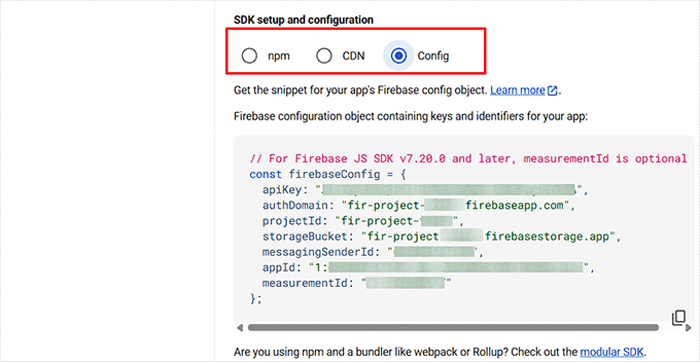Copy the Firebase config snippet
The width and height of the screenshot is (700, 362).
click(678, 317)
